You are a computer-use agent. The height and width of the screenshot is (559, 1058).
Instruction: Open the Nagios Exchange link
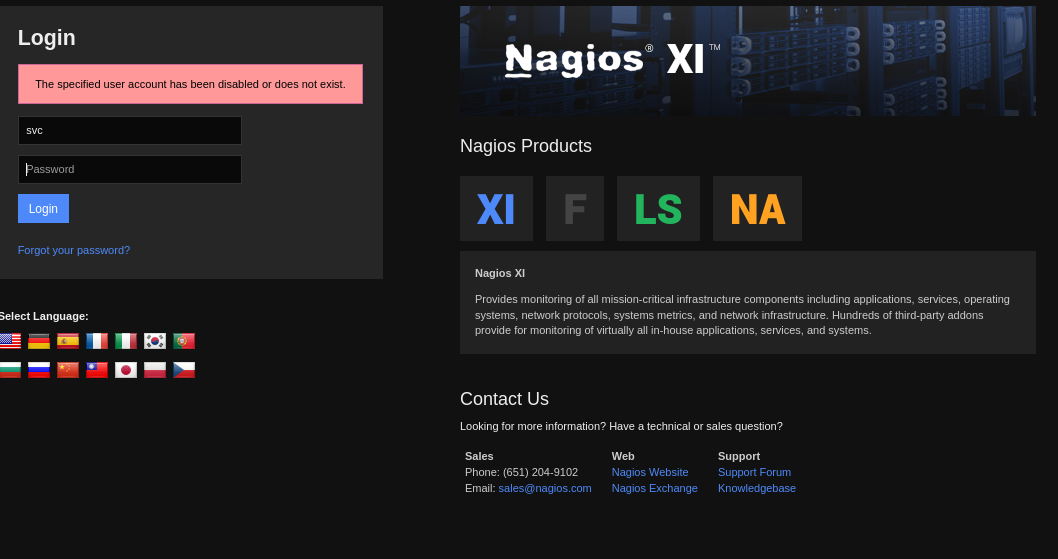click(655, 488)
